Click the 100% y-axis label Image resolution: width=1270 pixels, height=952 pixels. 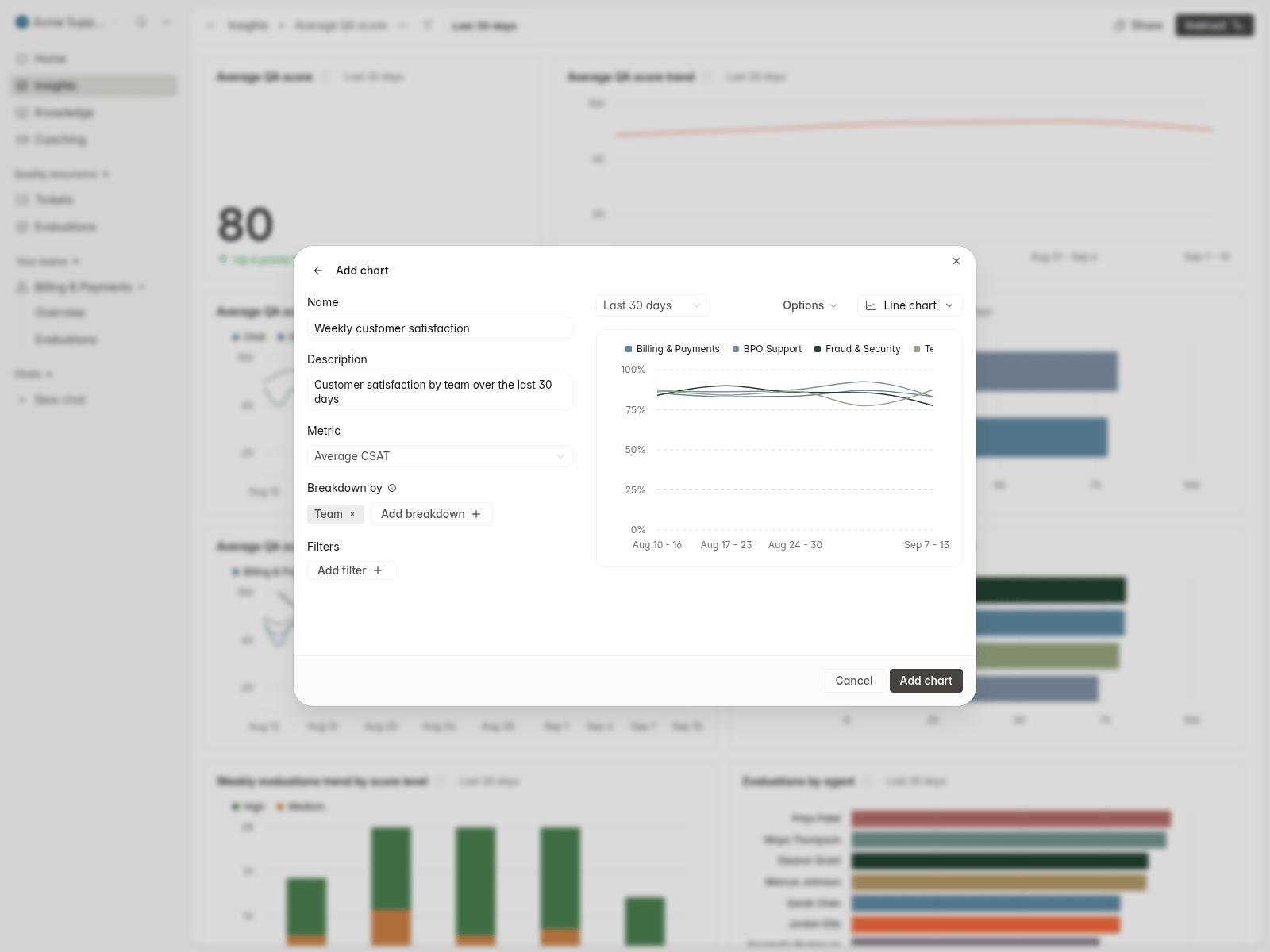(633, 370)
